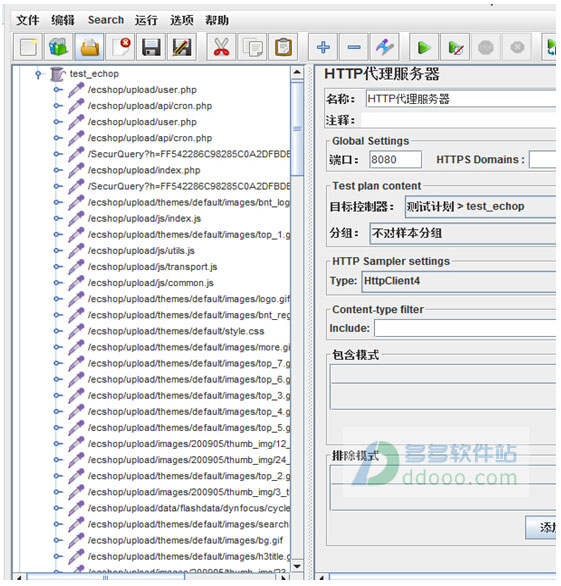The width and height of the screenshot is (561, 586).
Task: Click the 添加 button under 排除模式
Action: click(x=540, y=527)
